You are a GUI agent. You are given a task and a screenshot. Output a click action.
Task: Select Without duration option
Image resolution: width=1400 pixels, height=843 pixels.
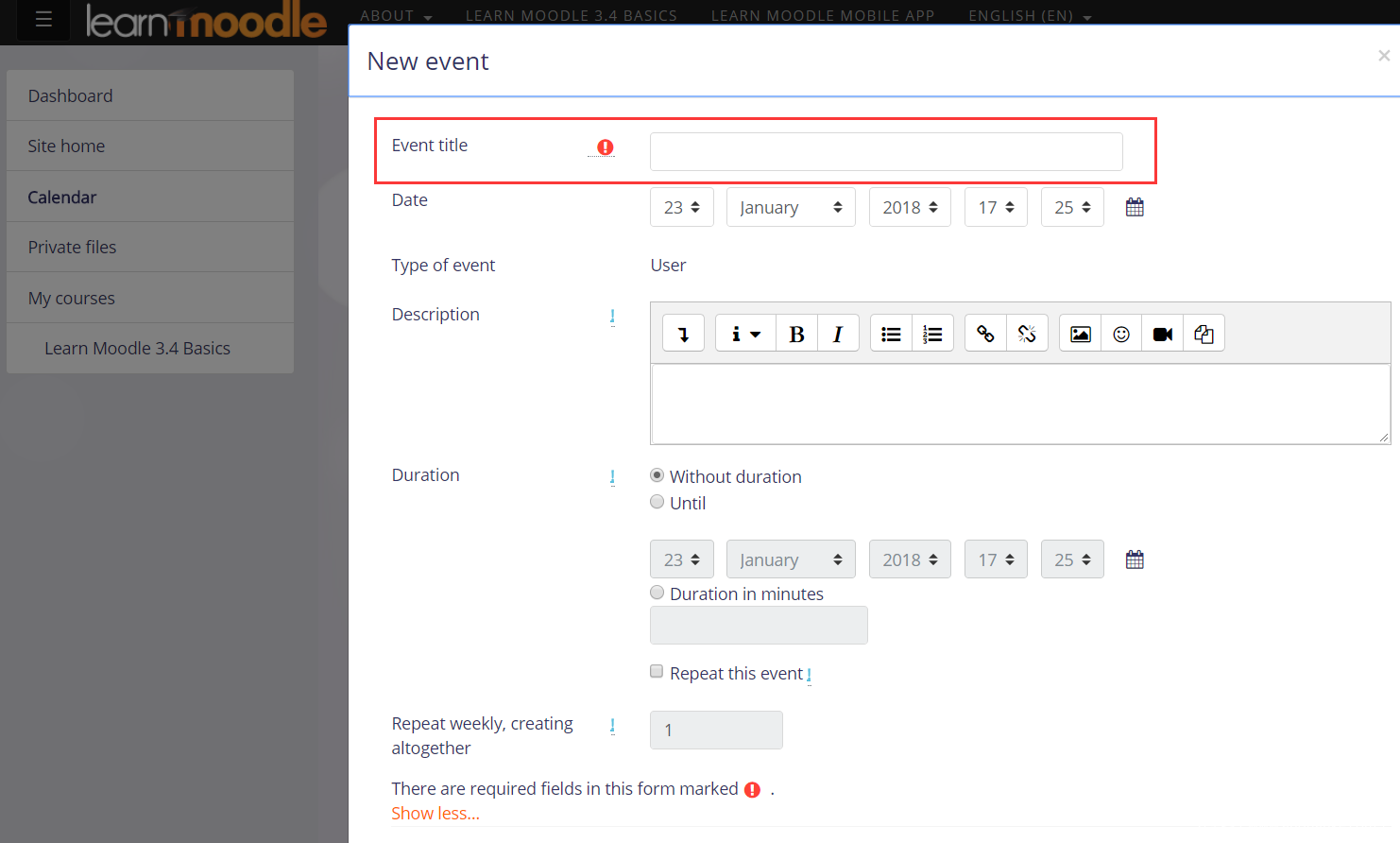click(x=657, y=475)
